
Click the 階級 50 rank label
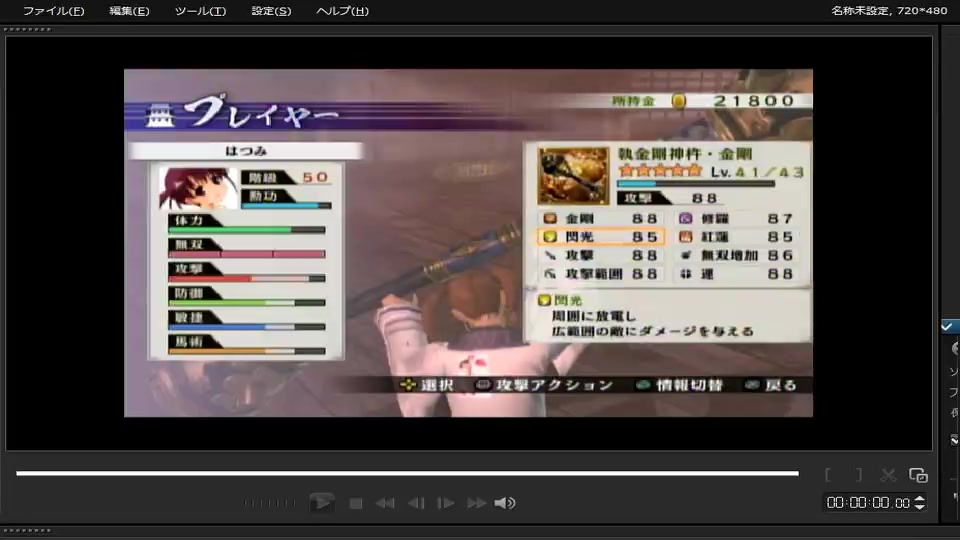point(287,178)
